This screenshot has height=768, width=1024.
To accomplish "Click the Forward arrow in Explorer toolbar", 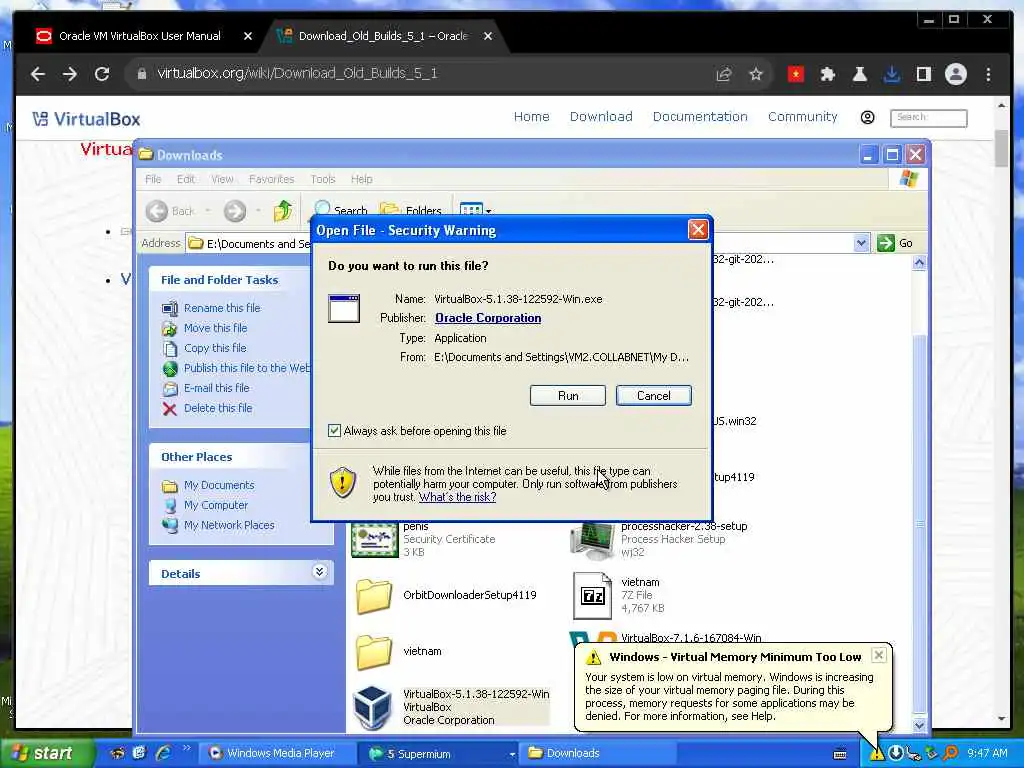I will click(235, 210).
